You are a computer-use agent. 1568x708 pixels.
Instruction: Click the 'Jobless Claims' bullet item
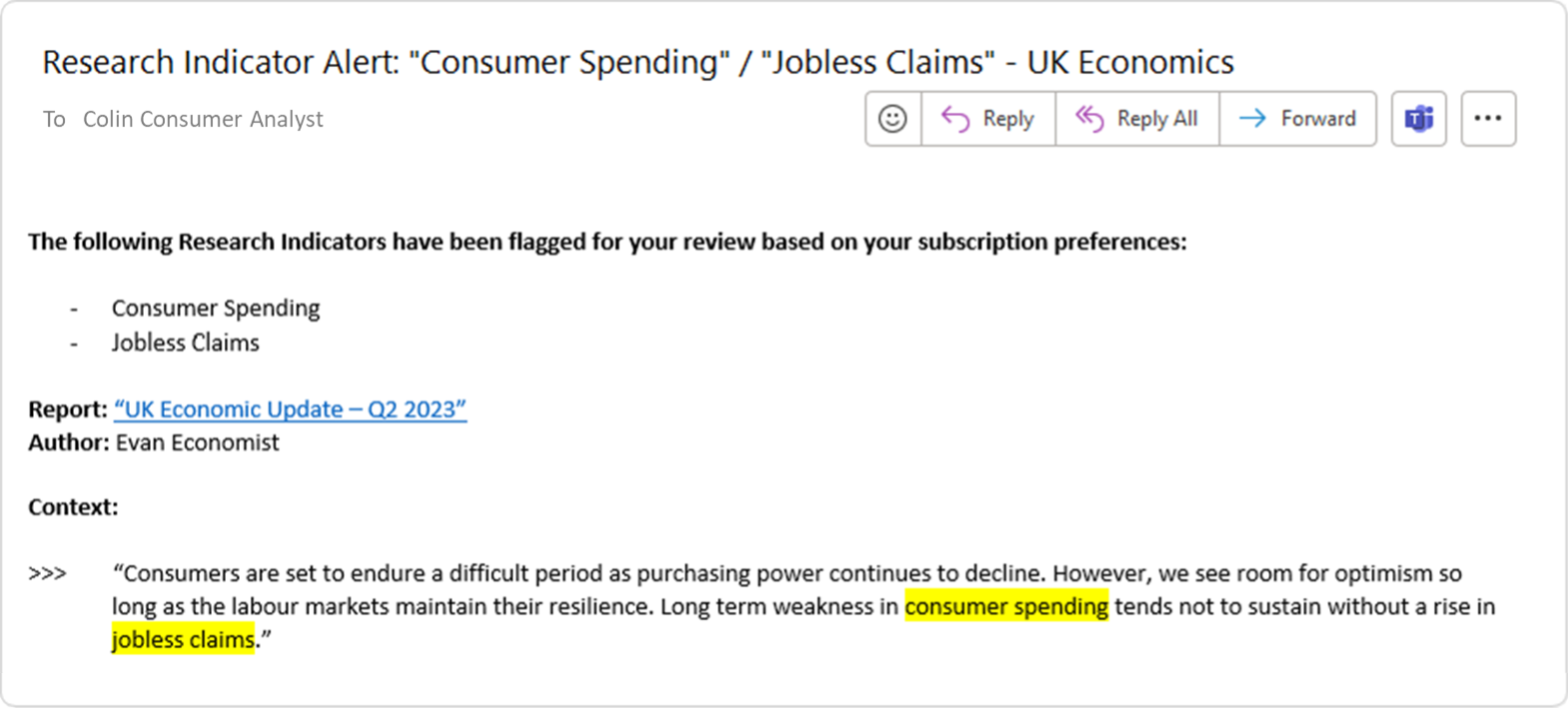185,343
